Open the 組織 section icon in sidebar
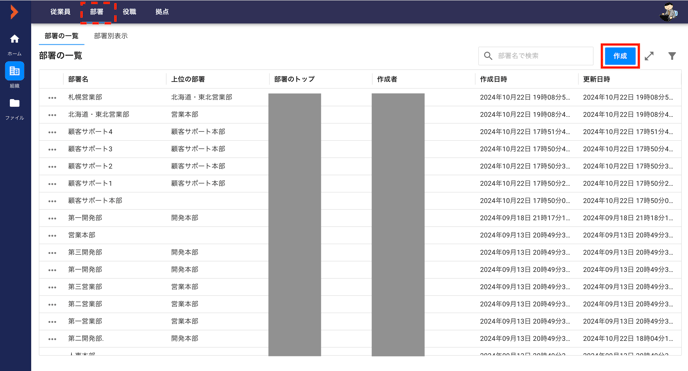This screenshot has width=688, height=371. point(14,71)
